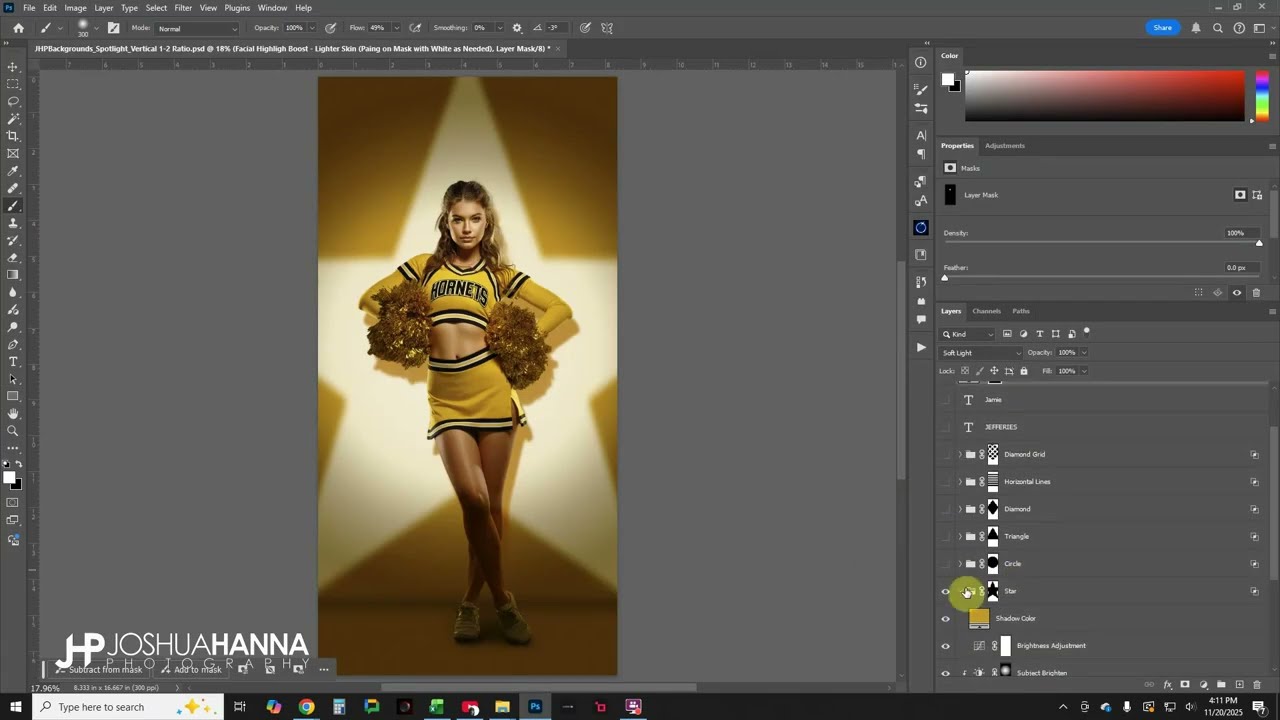The height and width of the screenshot is (720, 1280).
Task: Select the Zoom tool
Action: pyautogui.click(x=13, y=431)
